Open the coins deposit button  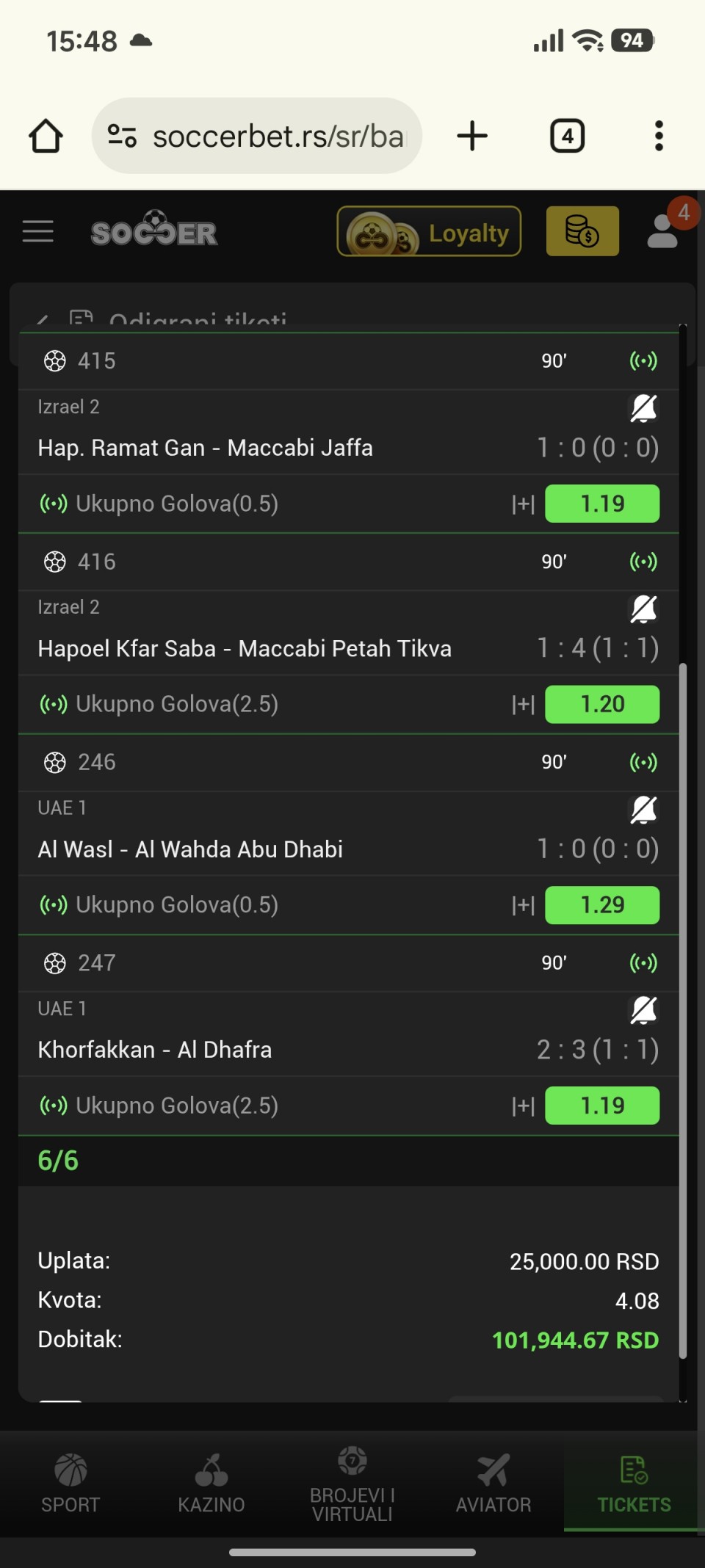[x=582, y=232]
